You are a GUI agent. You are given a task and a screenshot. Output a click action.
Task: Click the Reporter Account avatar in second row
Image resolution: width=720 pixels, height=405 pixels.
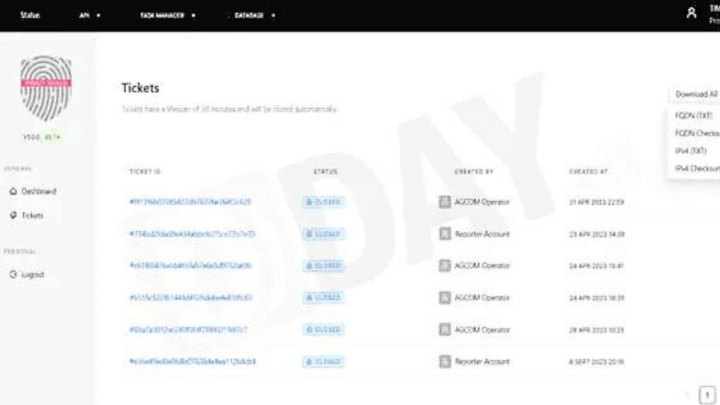[x=445, y=234]
